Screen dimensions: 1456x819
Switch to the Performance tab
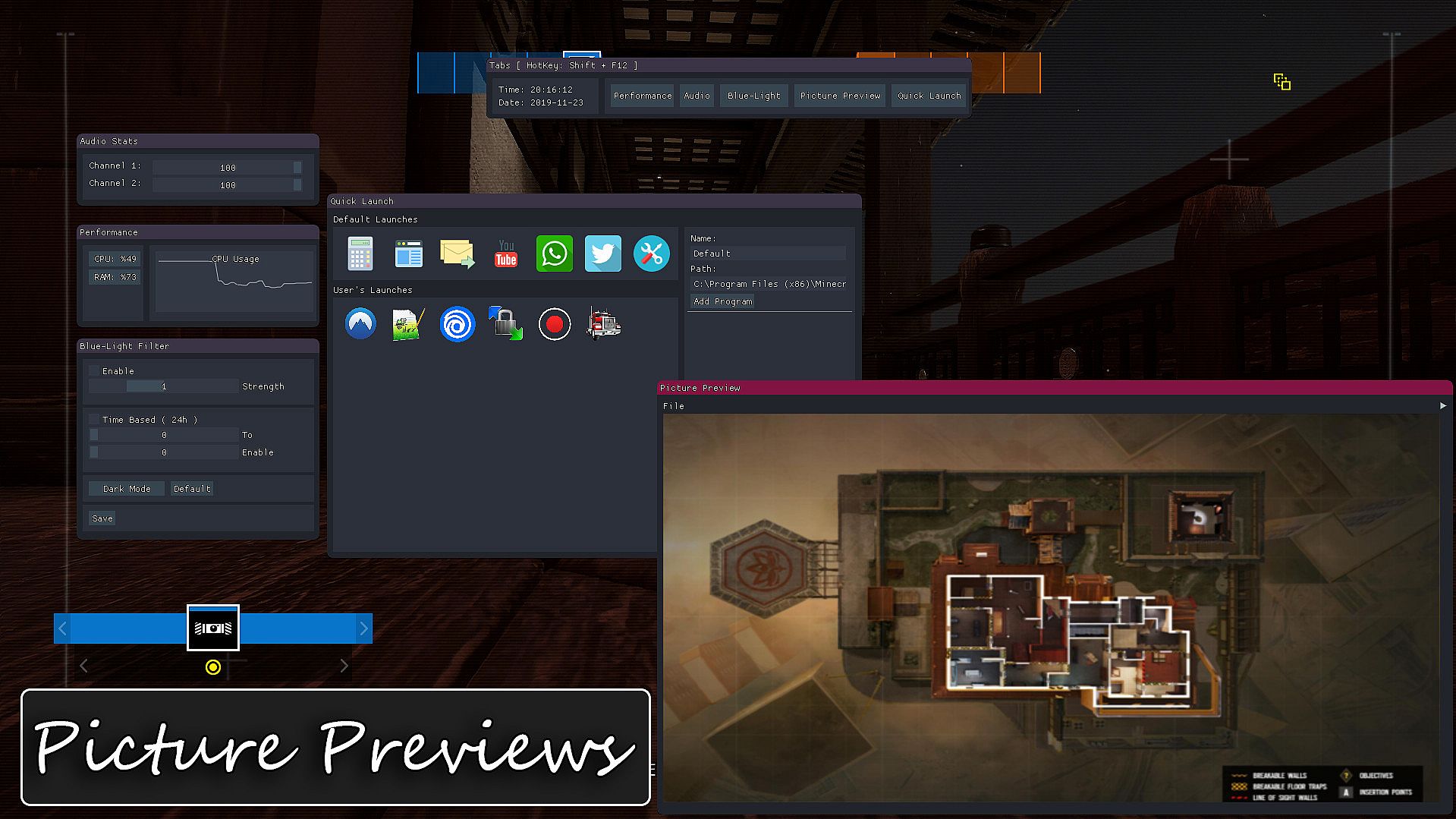tap(643, 96)
